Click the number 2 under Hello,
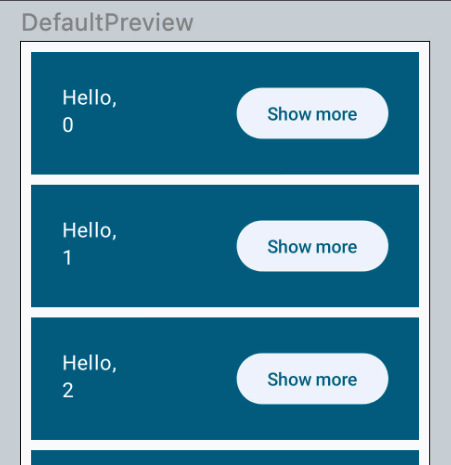 [68, 390]
